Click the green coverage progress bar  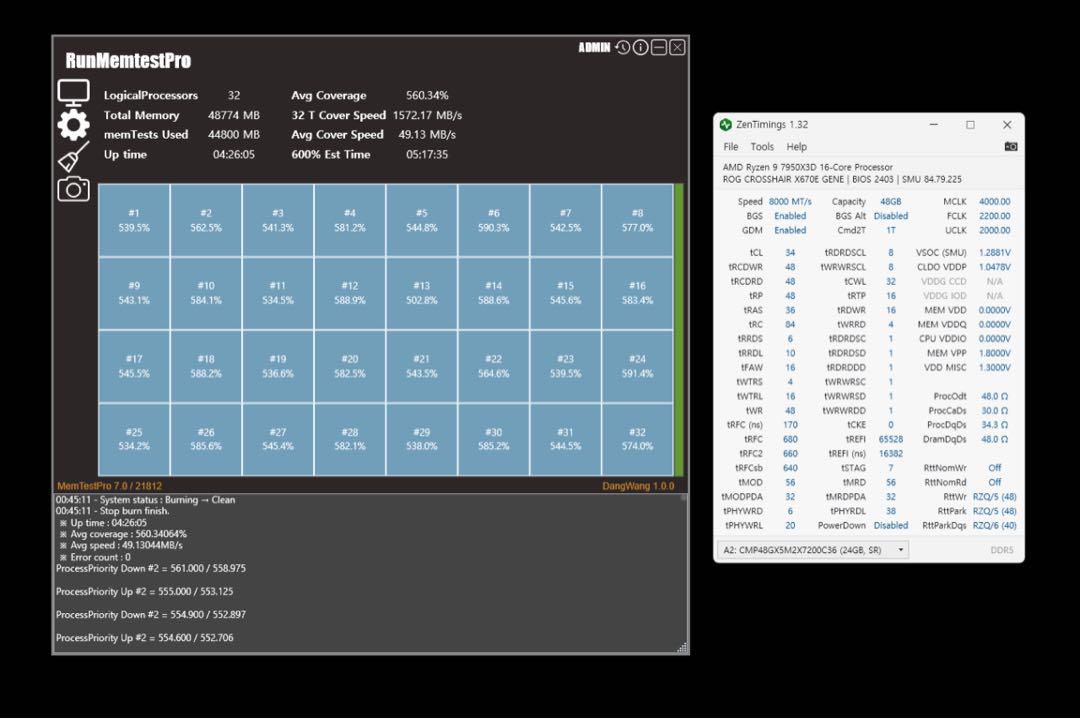[679, 329]
